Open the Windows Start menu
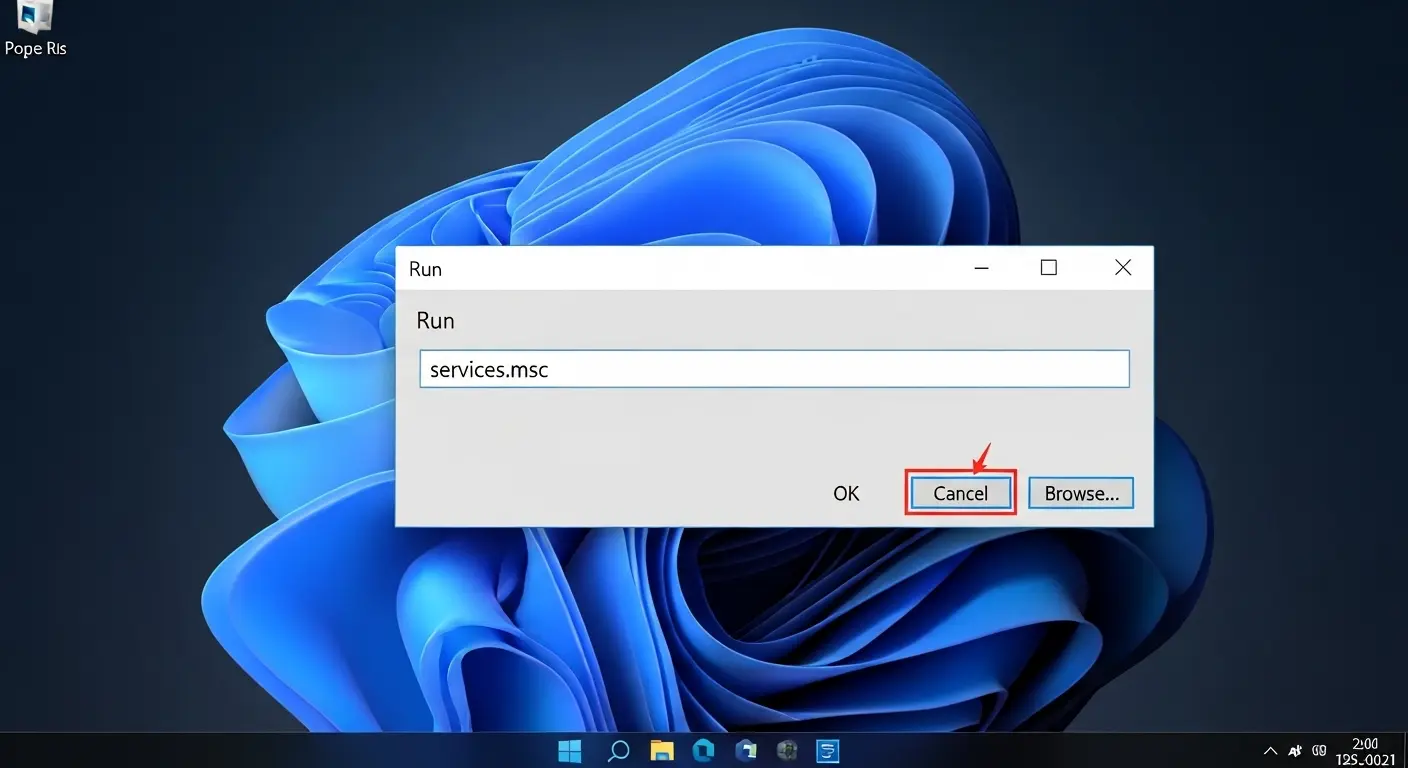The height and width of the screenshot is (768, 1408). coord(570,750)
